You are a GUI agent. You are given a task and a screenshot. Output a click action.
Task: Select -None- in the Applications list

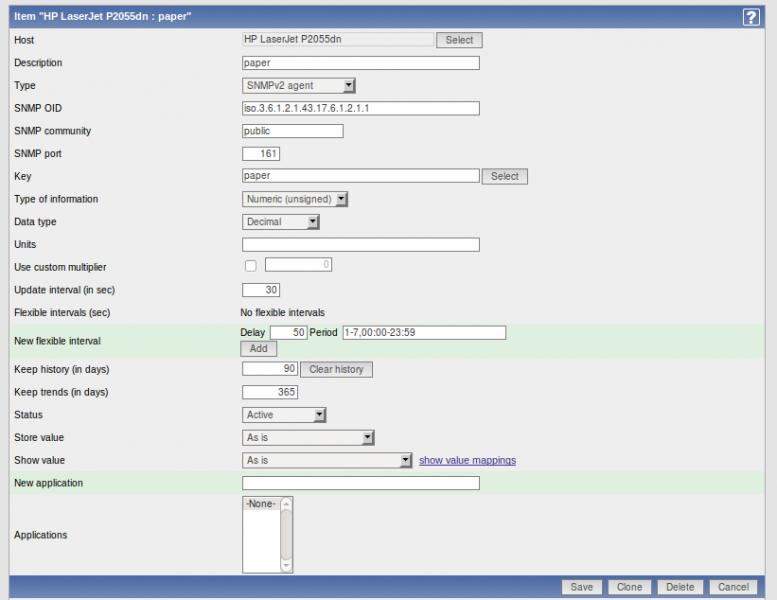(x=261, y=504)
